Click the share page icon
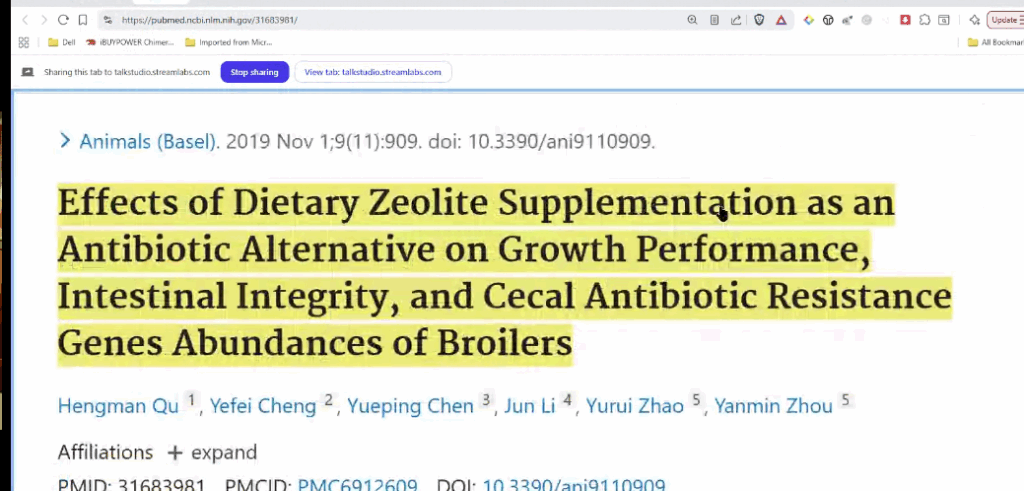1024x491 pixels. [x=736, y=20]
